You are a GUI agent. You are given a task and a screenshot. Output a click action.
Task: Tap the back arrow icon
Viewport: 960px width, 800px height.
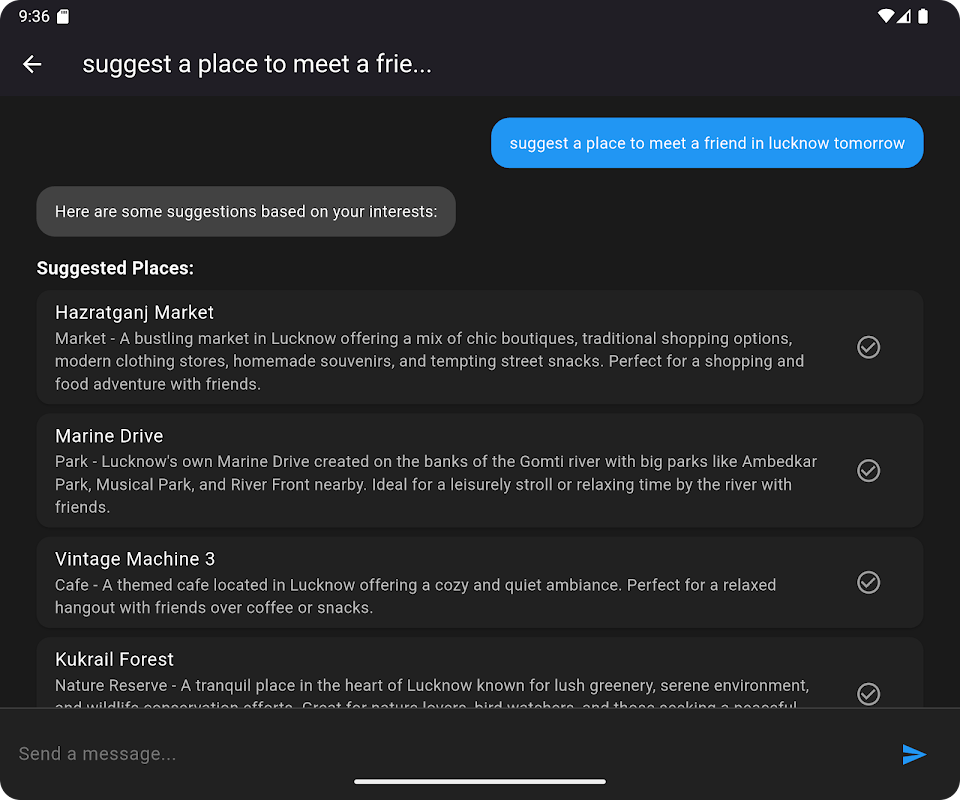(x=32, y=64)
